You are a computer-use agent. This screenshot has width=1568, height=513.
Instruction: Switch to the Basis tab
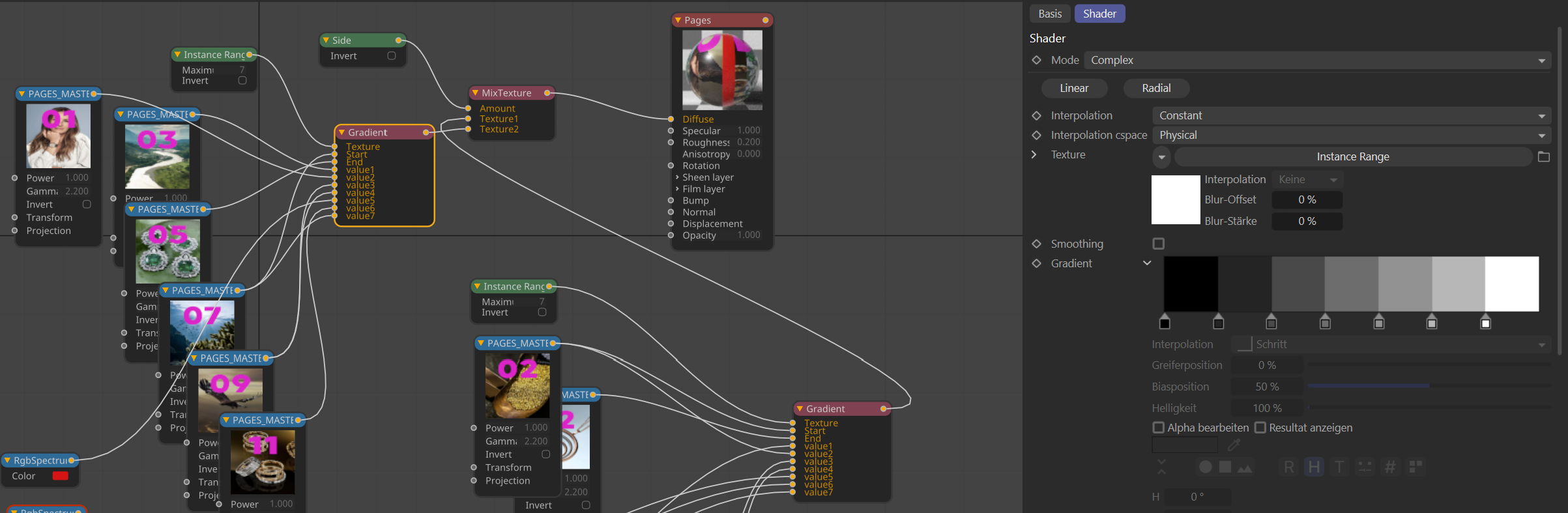coord(1050,14)
